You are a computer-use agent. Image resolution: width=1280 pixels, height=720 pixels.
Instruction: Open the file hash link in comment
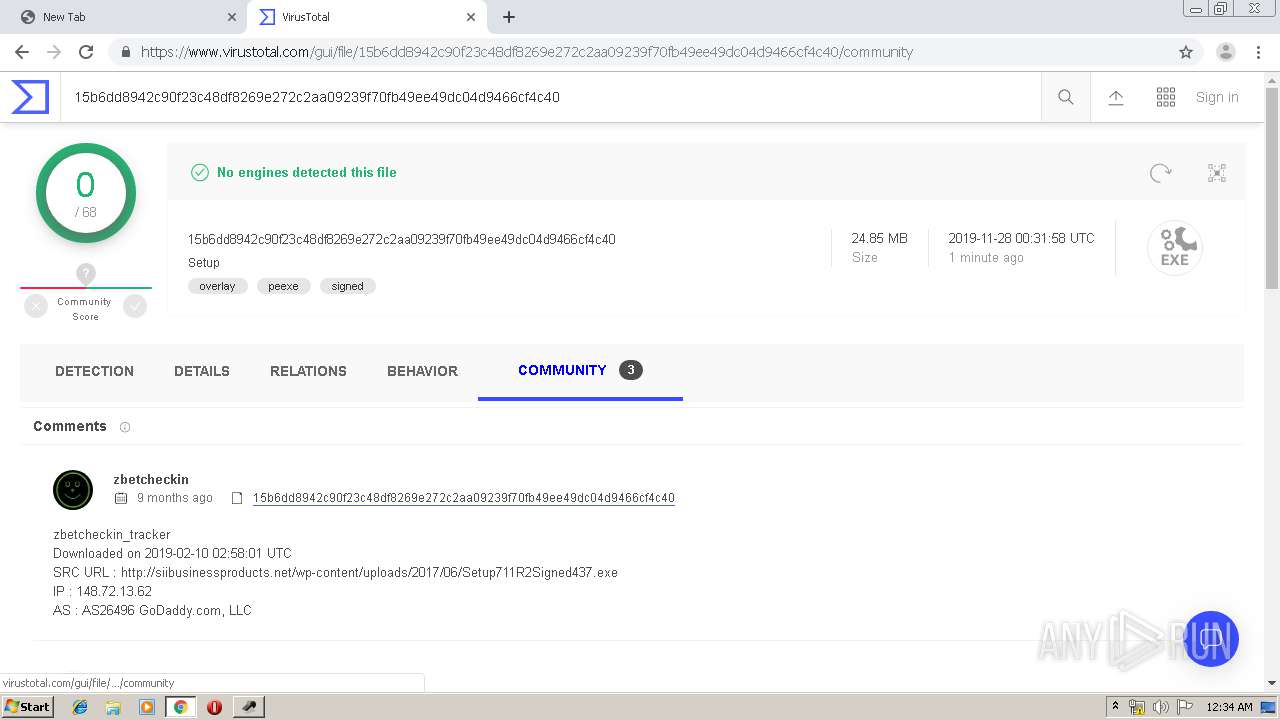tap(464, 498)
